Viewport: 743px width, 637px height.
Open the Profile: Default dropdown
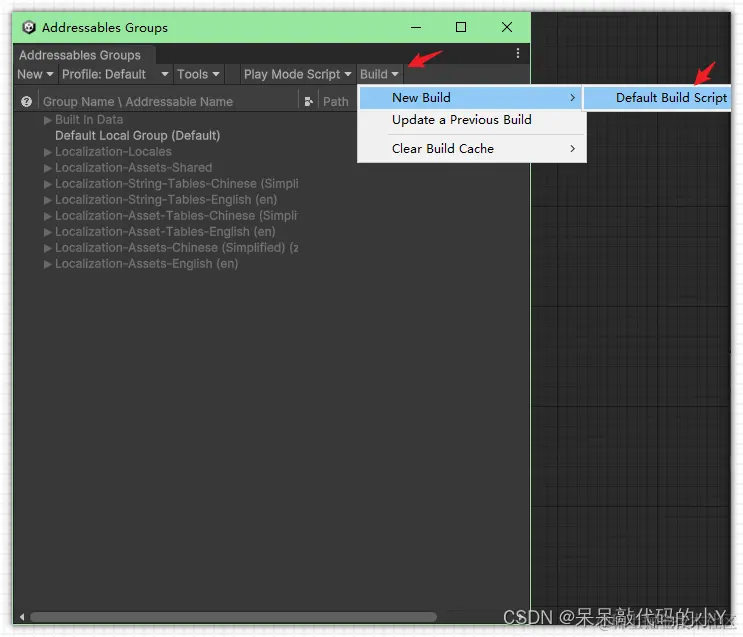tap(115, 74)
